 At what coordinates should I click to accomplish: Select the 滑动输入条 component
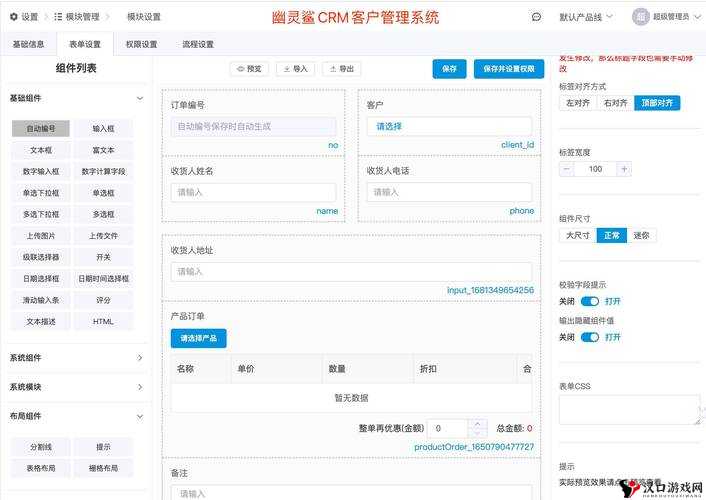41,300
